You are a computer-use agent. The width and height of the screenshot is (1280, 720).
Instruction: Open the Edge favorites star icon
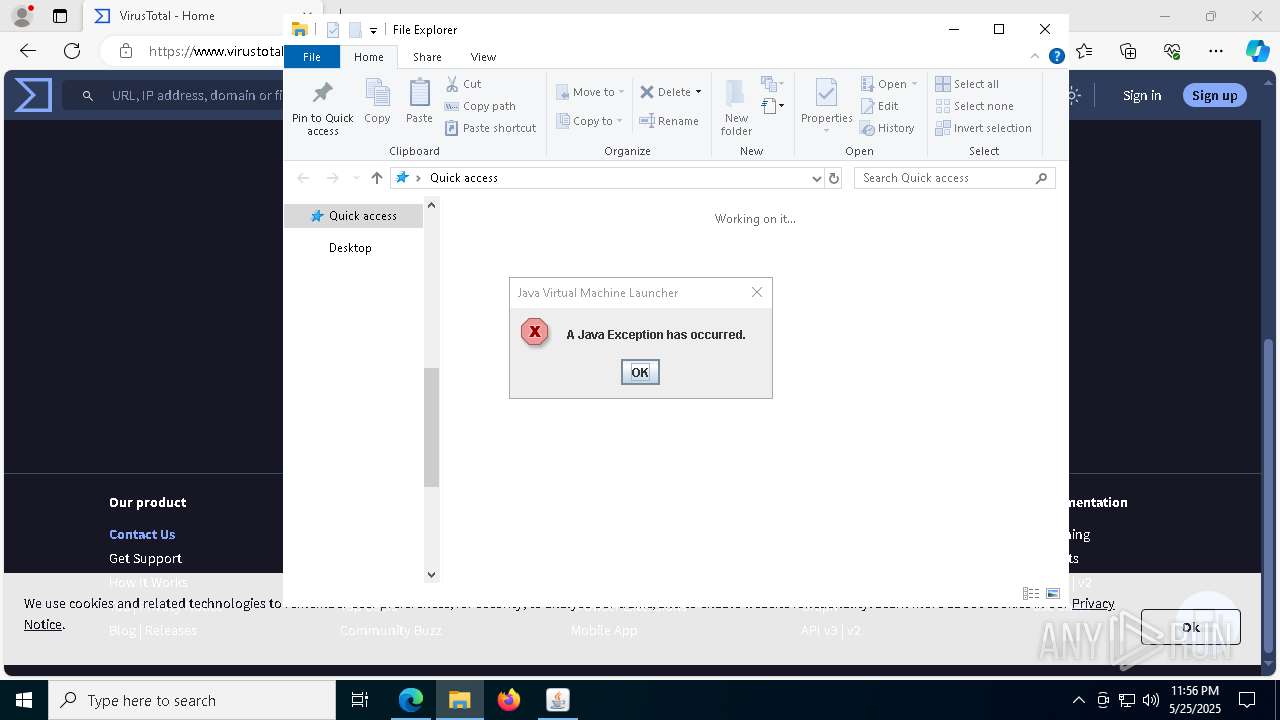click(x=1084, y=51)
